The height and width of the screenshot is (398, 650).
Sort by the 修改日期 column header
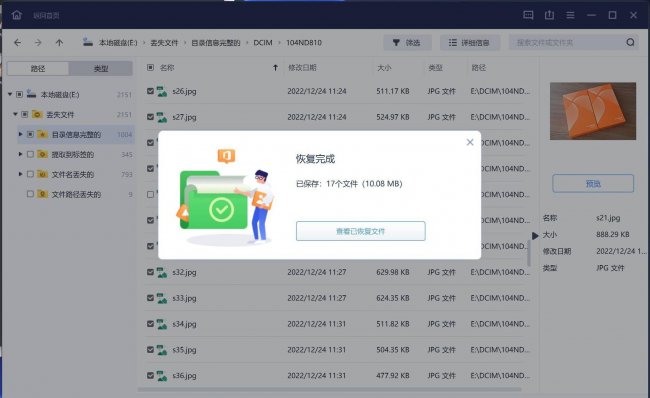point(302,68)
